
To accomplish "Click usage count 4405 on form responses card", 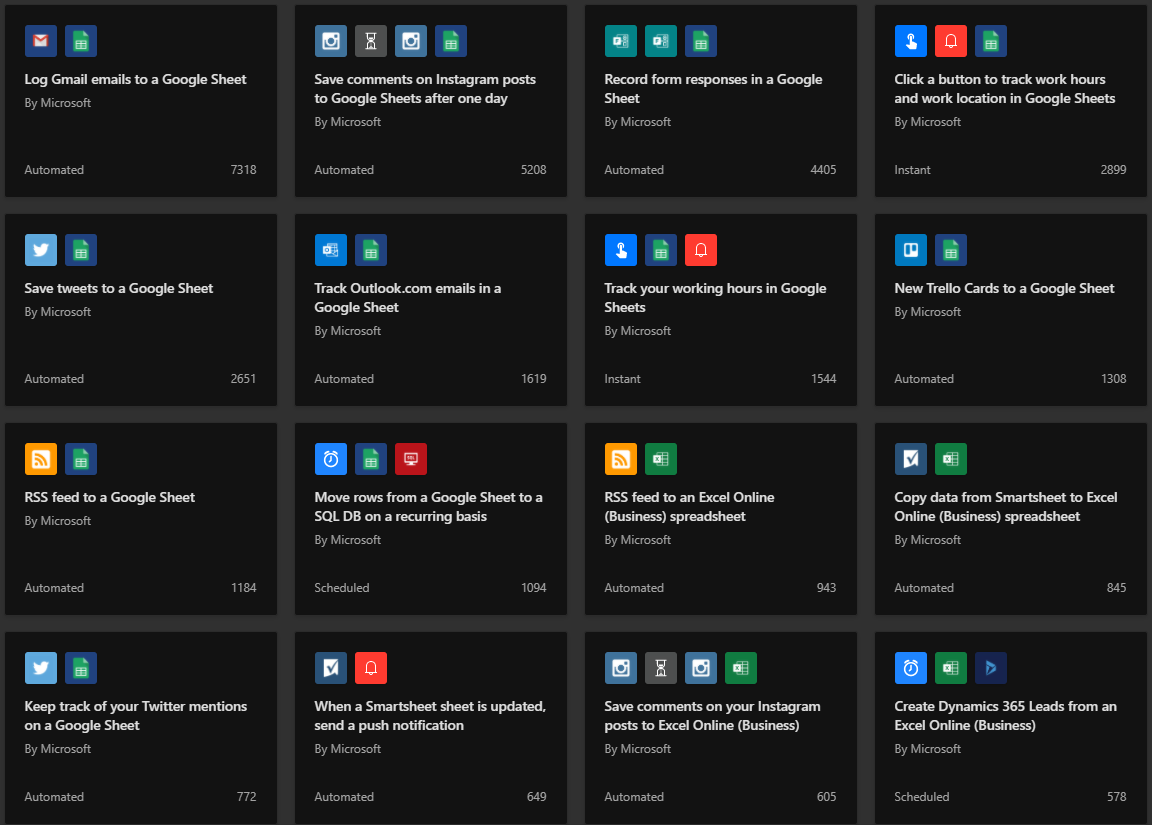I will click(x=823, y=170).
